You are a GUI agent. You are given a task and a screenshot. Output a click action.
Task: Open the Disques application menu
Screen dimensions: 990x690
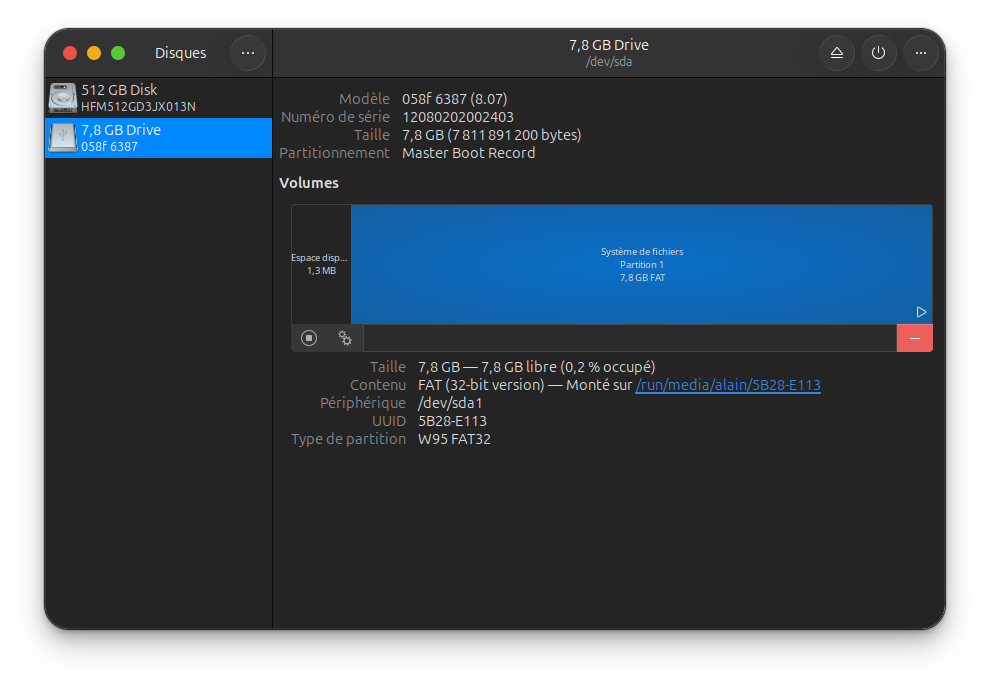tap(248, 53)
